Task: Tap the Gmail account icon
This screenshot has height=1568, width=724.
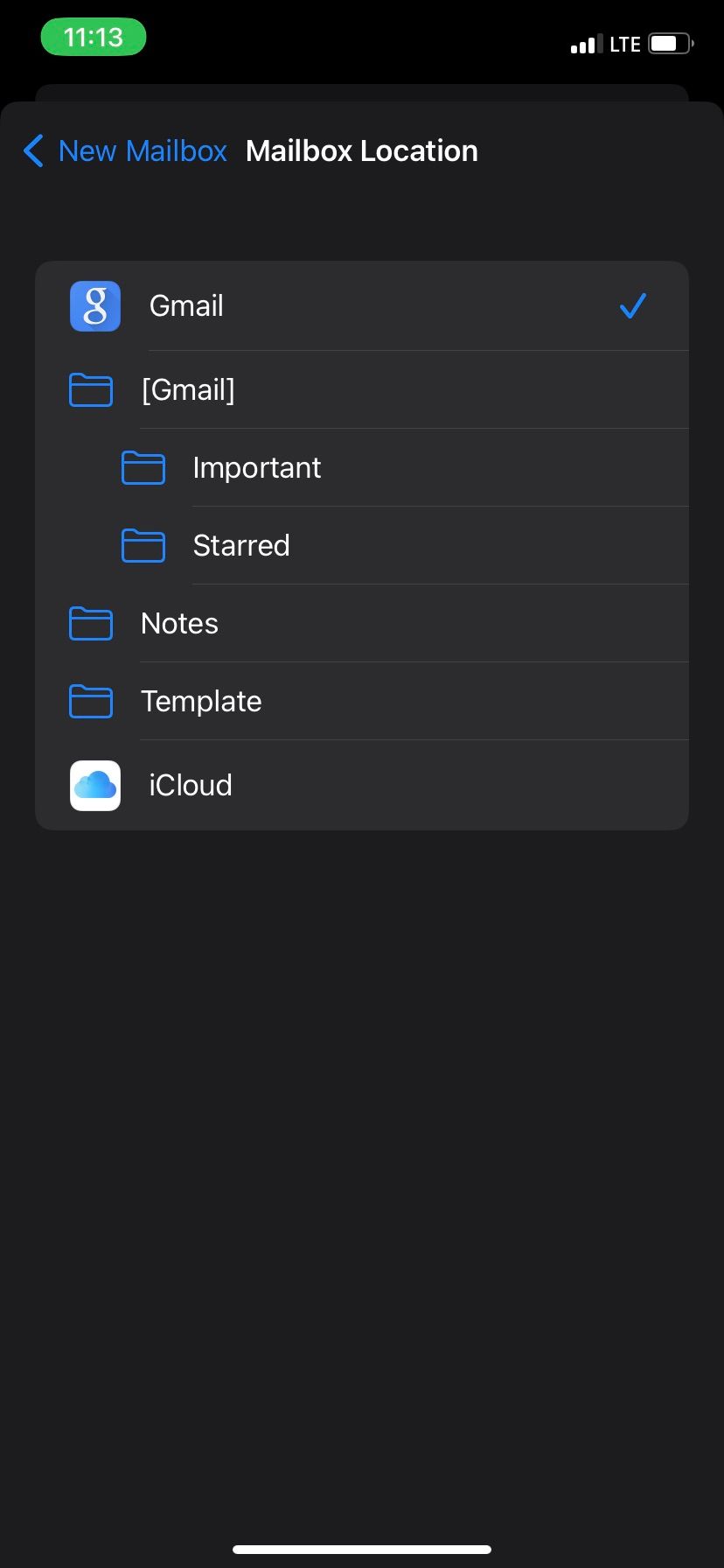Action: point(95,306)
